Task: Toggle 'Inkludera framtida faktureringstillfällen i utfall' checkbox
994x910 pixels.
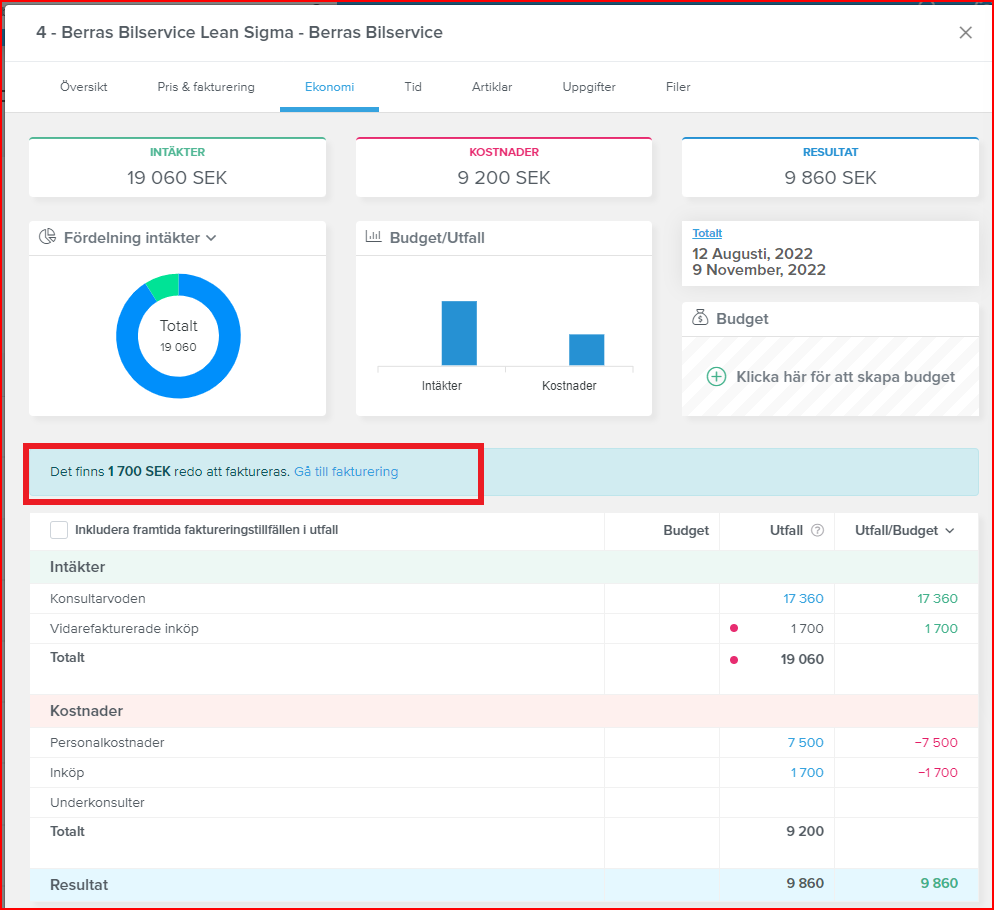Action: [59, 530]
